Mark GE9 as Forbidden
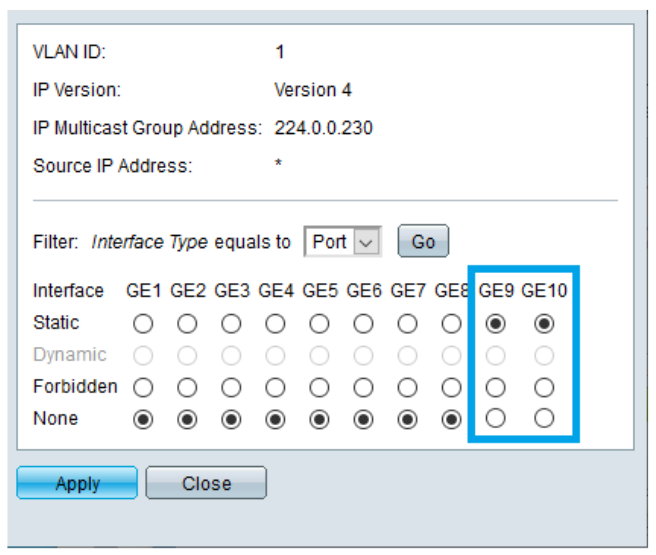 click(x=496, y=387)
